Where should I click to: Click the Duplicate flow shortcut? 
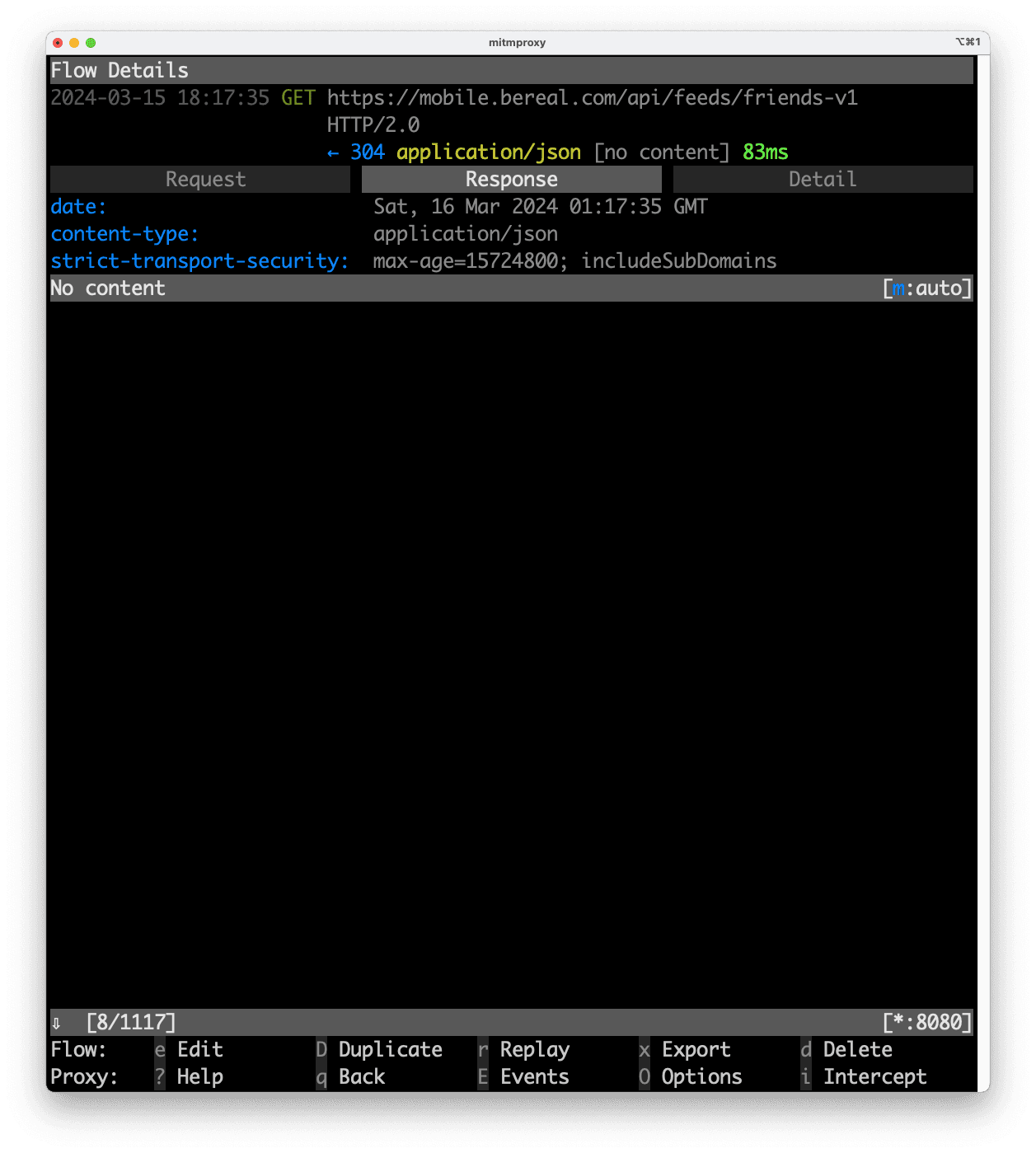tap(390, 1049)
